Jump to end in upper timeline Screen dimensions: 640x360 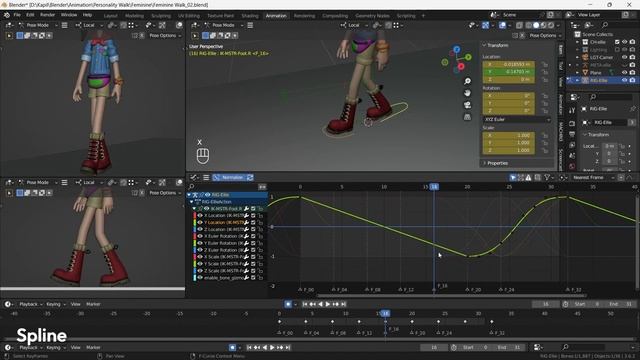pyautogui.click(x=344, y=304)
